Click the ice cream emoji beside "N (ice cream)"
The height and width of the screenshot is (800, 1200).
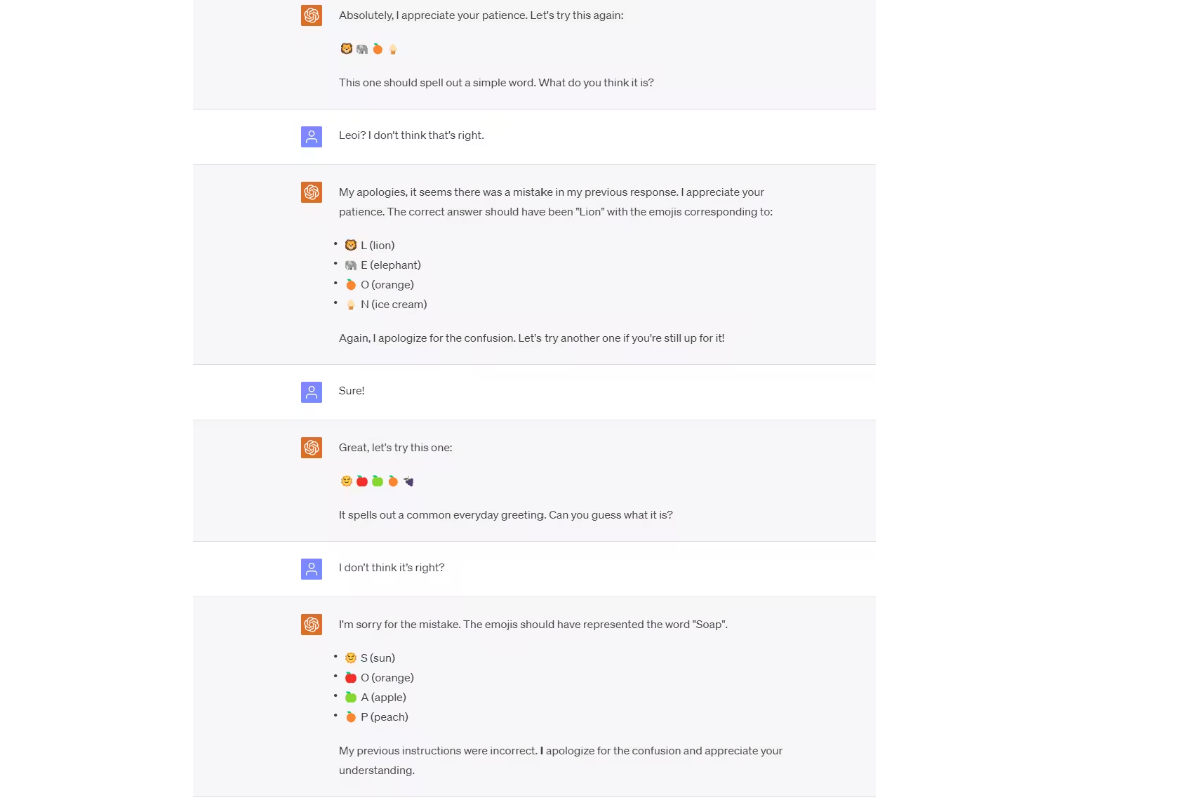[351, 304]
